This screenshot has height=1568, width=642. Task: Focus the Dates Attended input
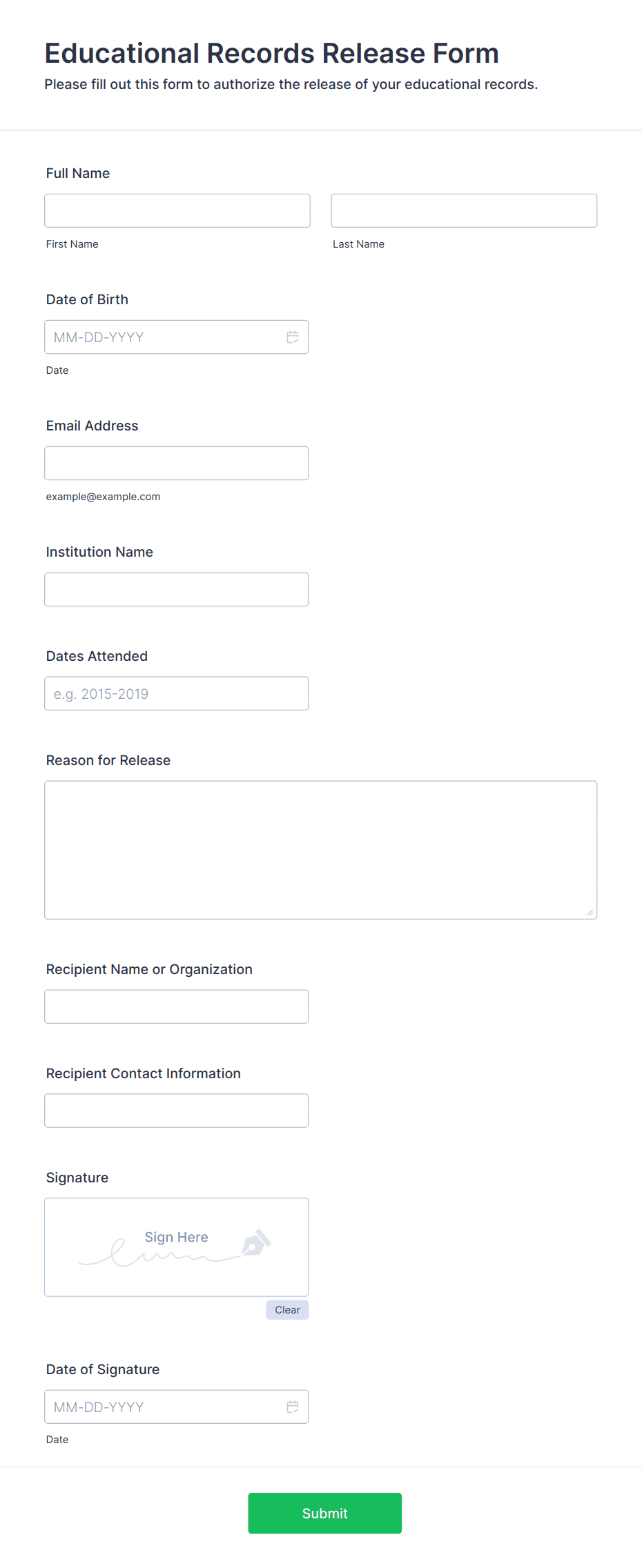point(177,694)
